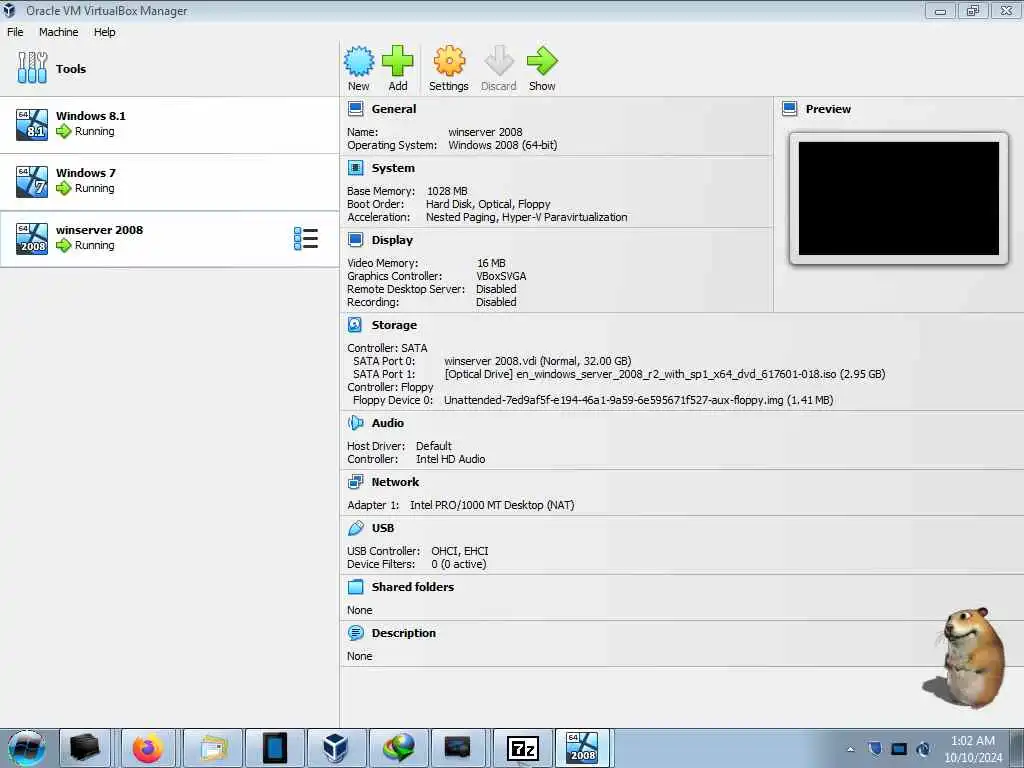Click the Windows Start orb
Image resolution: width=1024 pixels, height=768 pixels.
click(27, 748)
